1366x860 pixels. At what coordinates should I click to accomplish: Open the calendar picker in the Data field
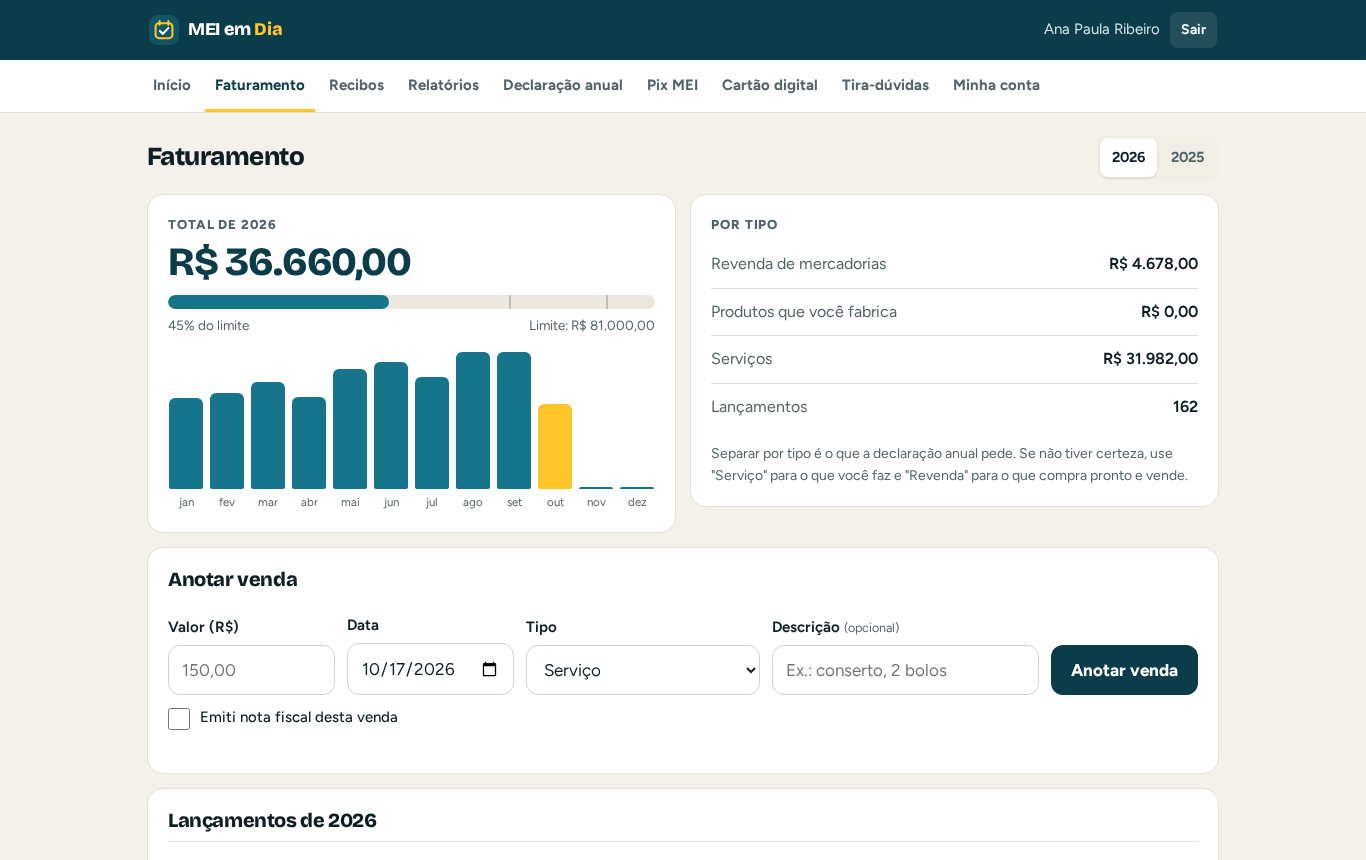(489, 670)
